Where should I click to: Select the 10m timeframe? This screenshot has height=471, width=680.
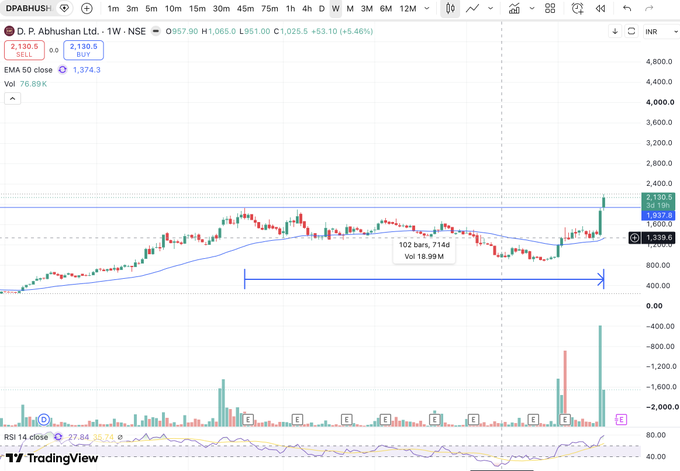click(x=173, y=9)
